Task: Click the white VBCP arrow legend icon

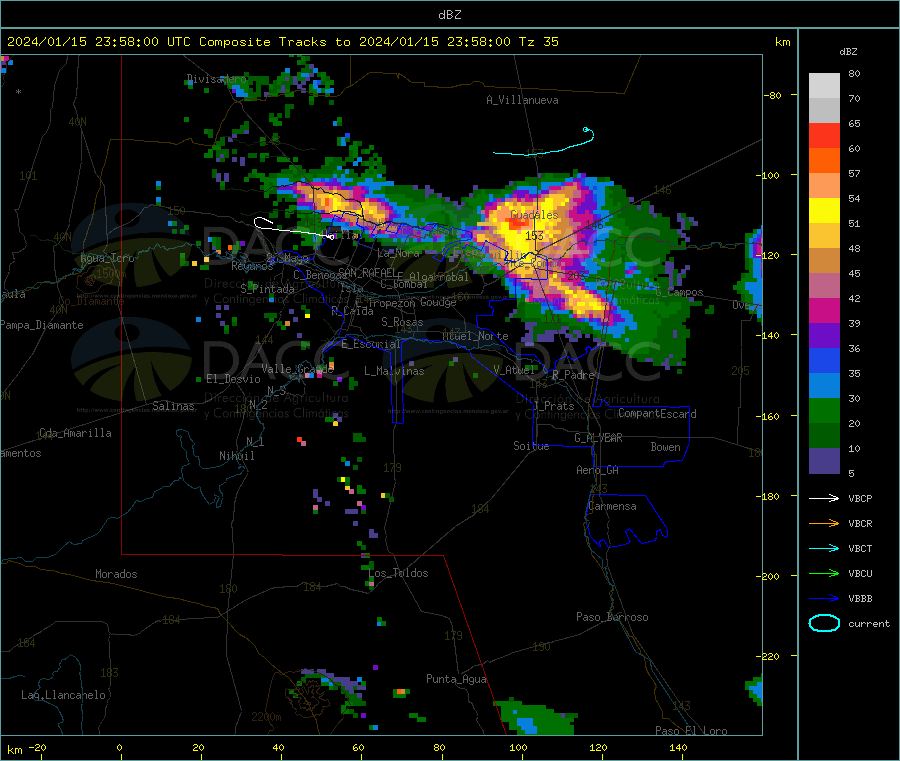Action: [x=824, y=498]
